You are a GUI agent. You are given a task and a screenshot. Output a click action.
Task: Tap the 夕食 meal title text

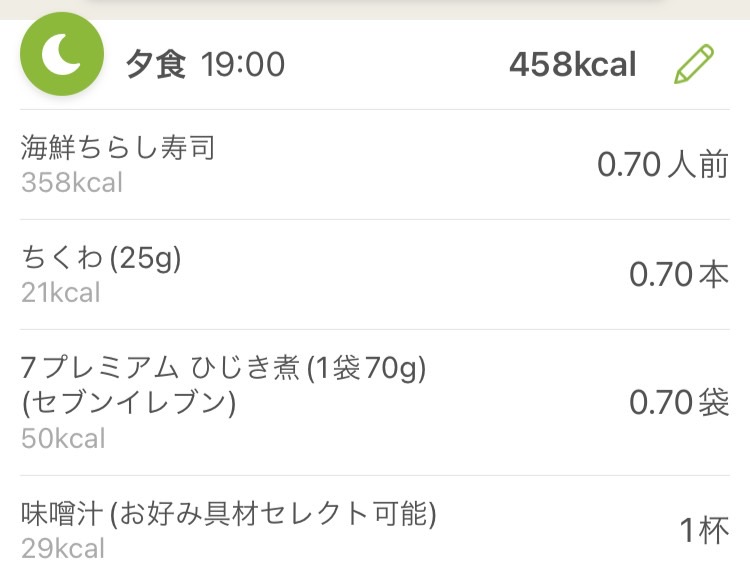155,64
